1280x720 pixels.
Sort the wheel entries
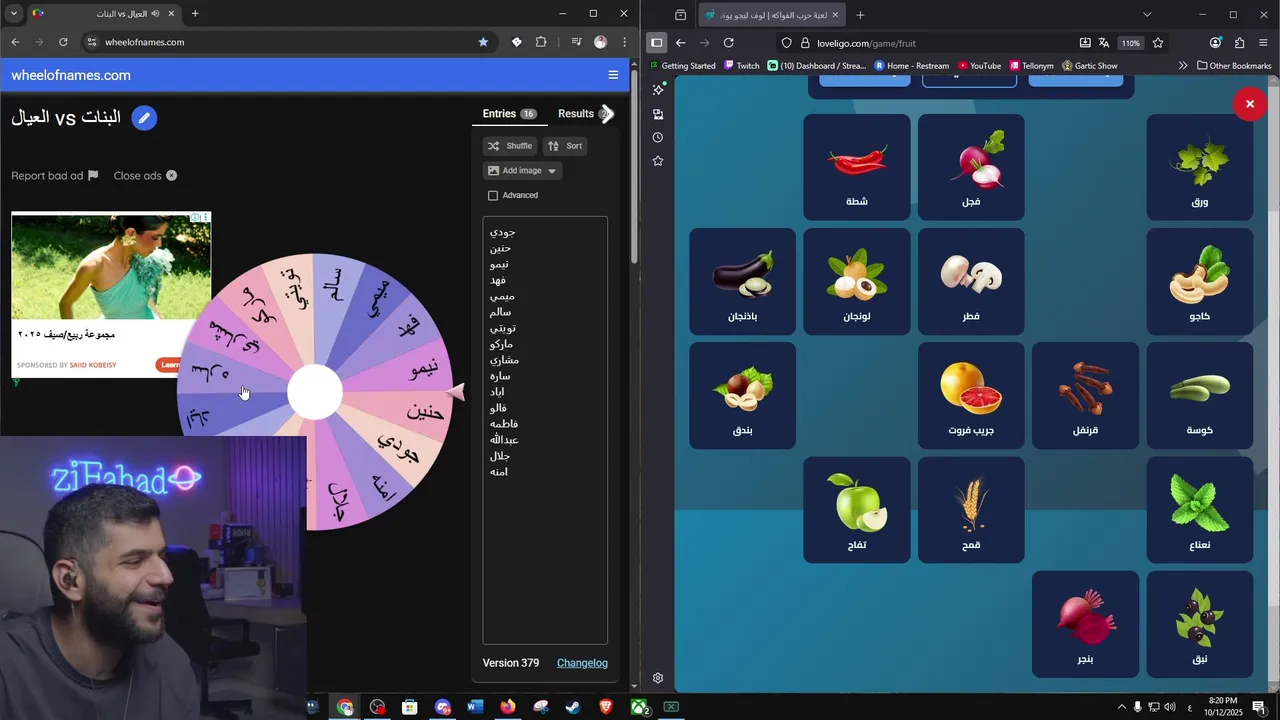click(x=565, y=146)
